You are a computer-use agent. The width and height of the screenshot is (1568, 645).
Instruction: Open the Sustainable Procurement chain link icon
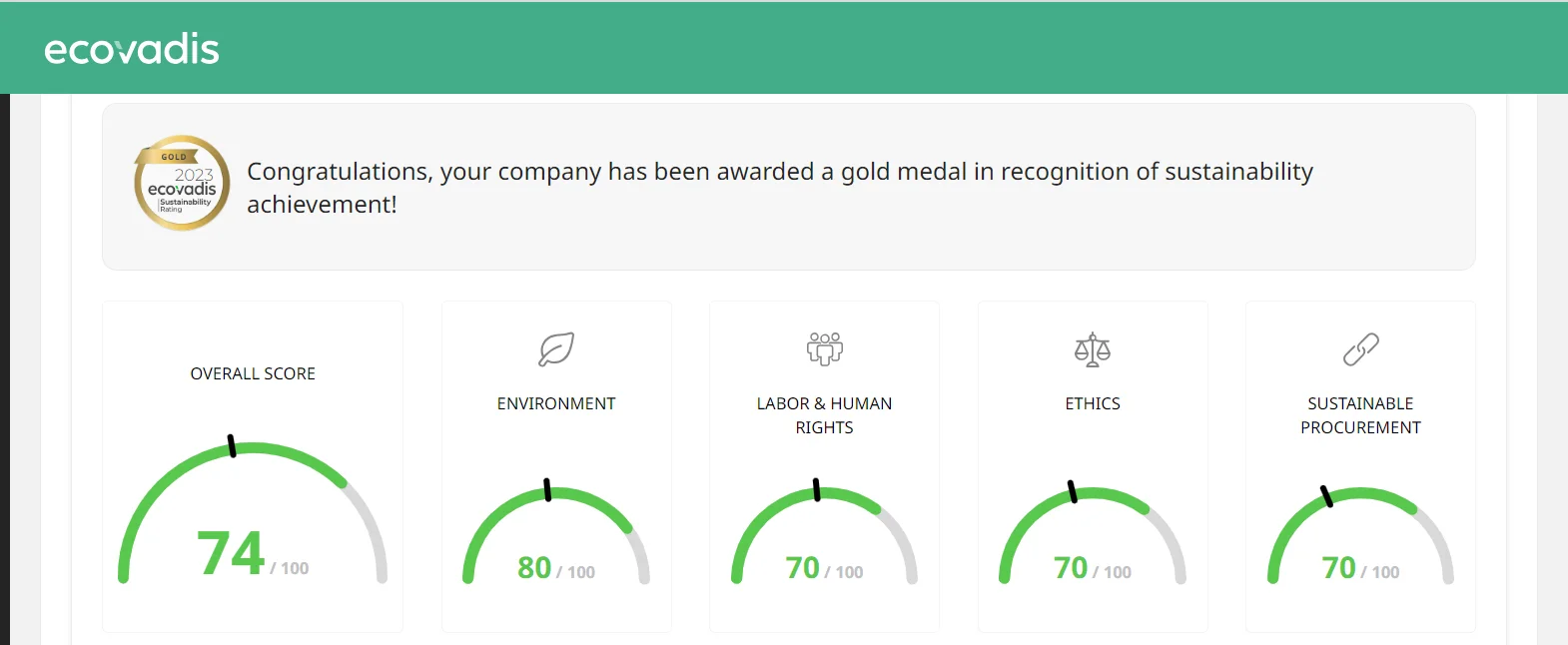pyautogui.click(x=1360, y=349)
